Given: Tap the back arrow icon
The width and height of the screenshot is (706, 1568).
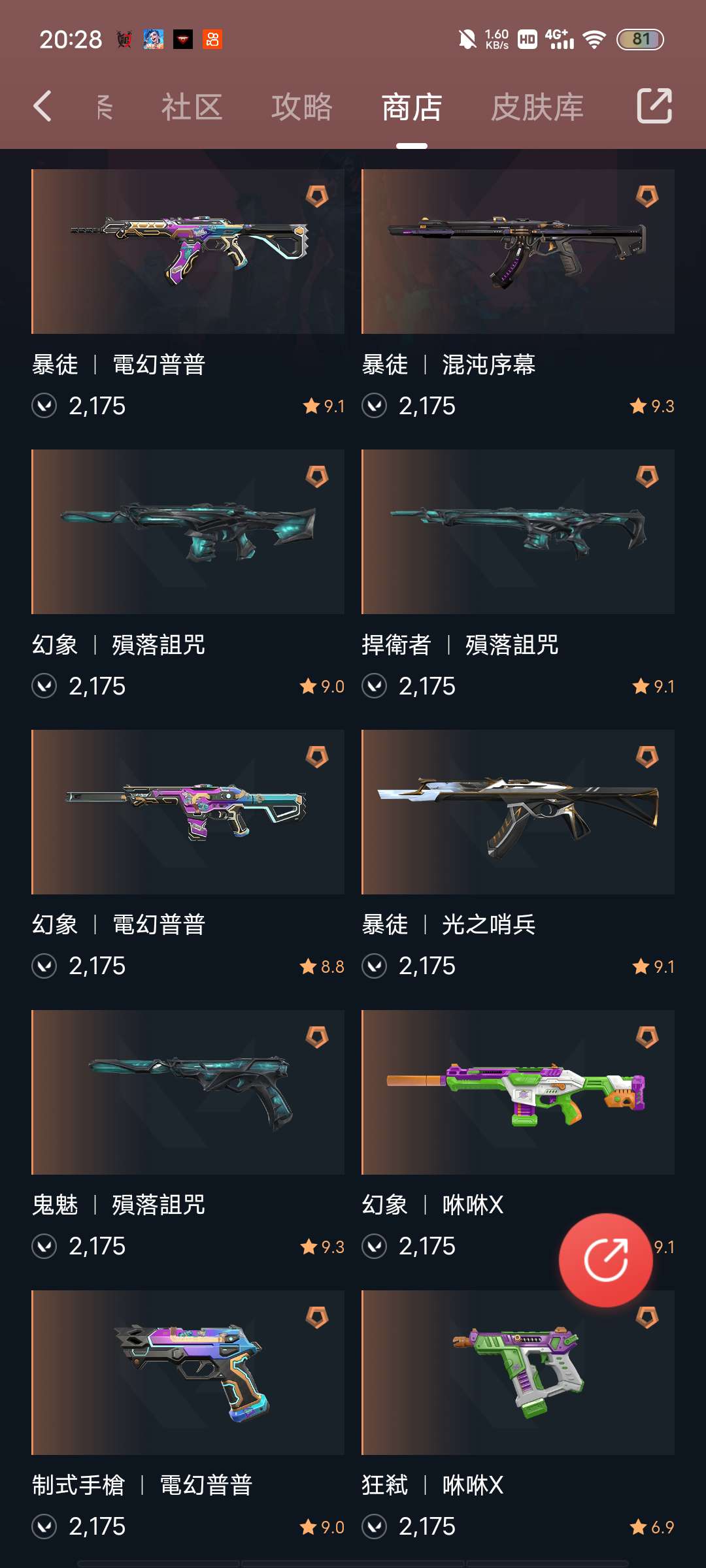Looking at the screenshot, I should pyautogui.click(x=42, y=106).
